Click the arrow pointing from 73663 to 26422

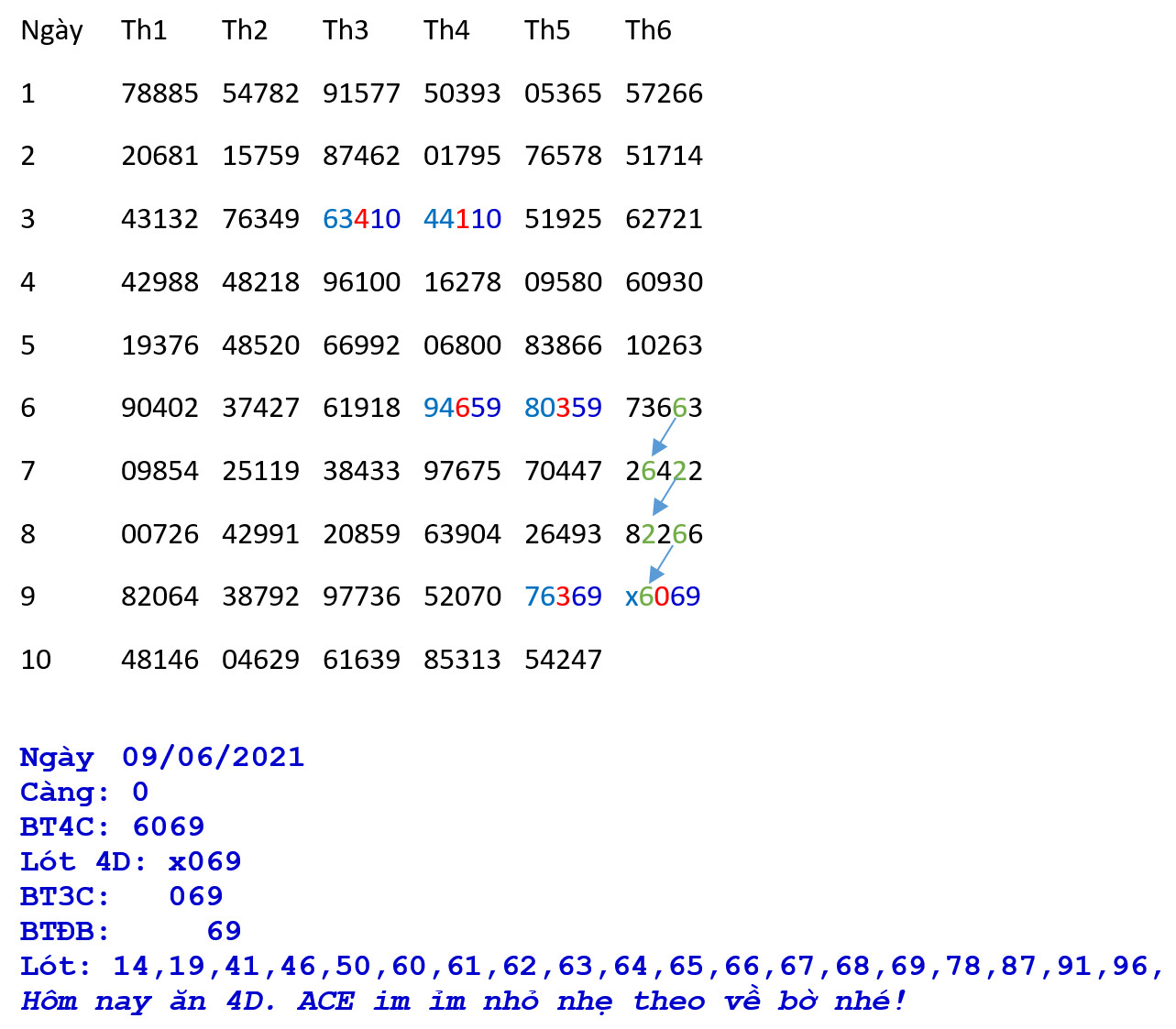pos(665,437)
